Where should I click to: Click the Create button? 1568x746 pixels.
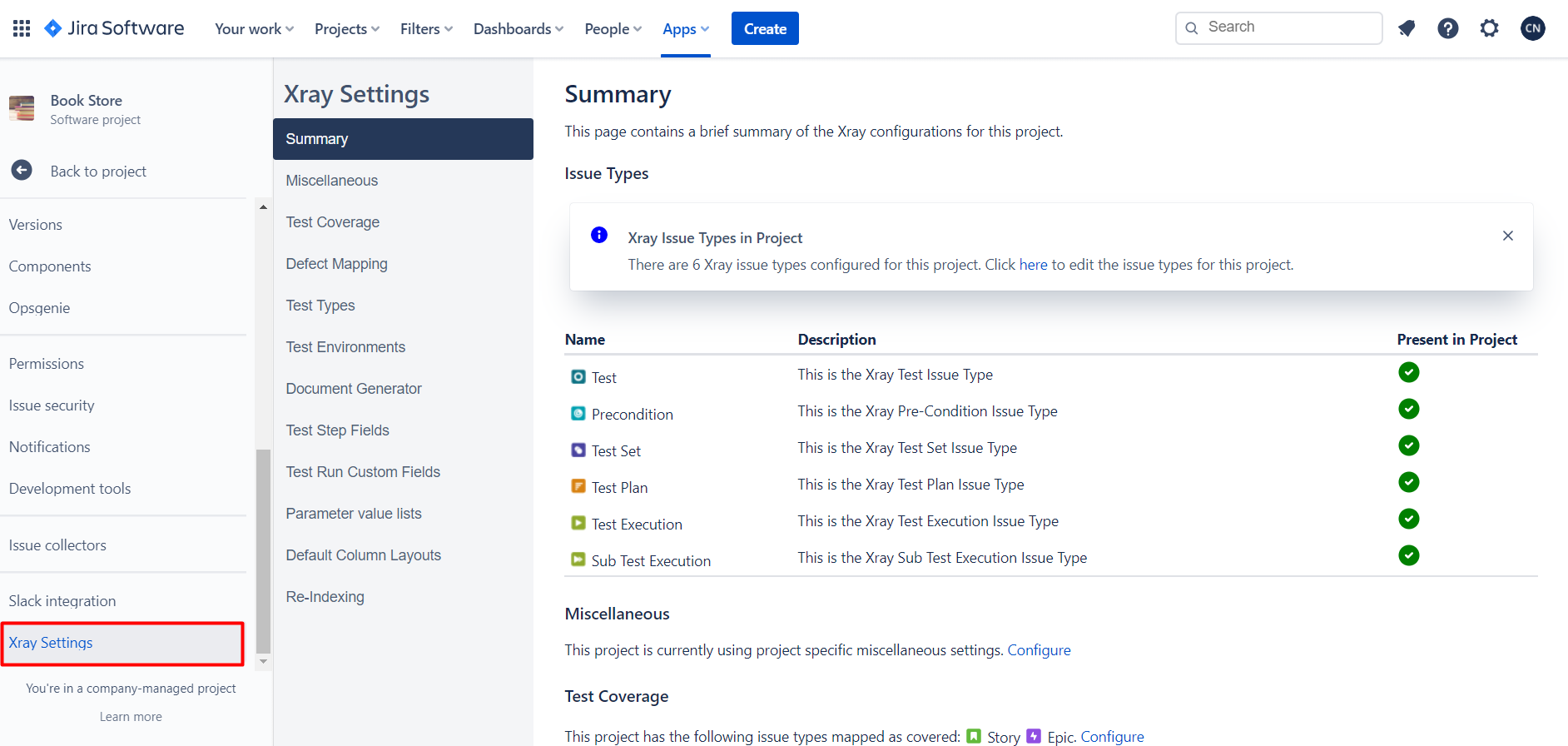[765, 28]
